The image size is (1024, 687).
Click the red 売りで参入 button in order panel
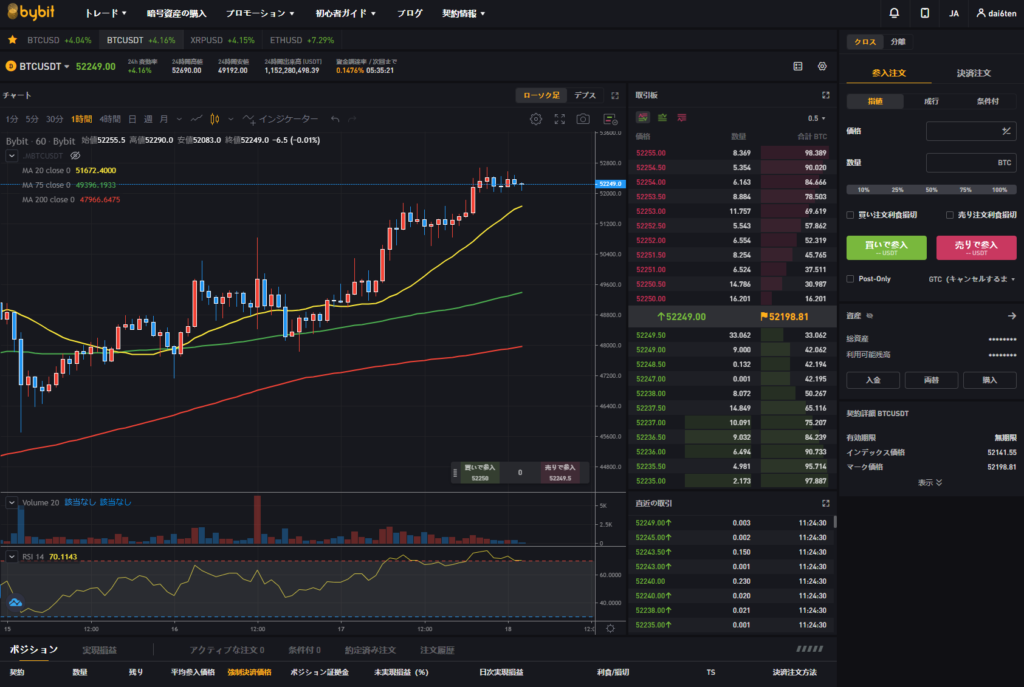(976, 248)
